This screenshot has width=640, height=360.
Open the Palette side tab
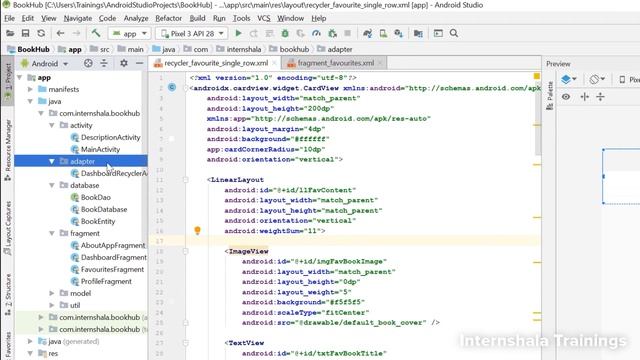550,96
